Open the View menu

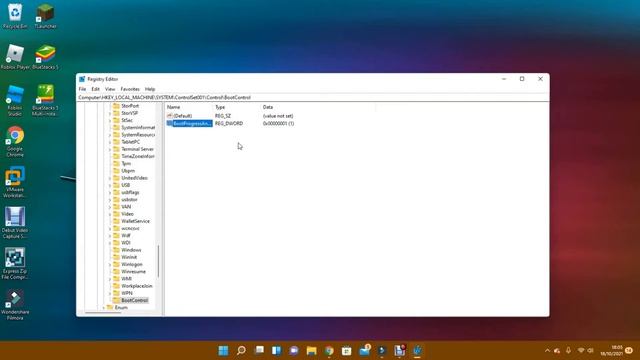pyautogui.click(x=110, y=89)
